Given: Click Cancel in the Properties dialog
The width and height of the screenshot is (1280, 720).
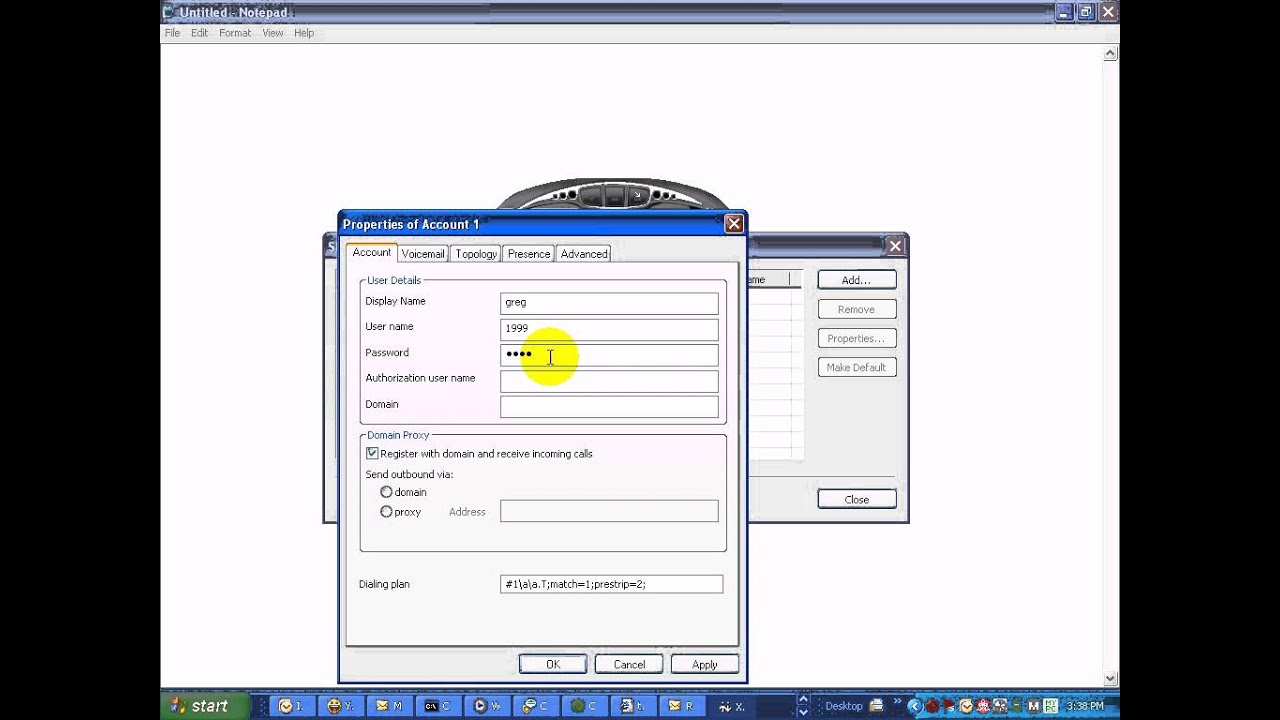Looking at the screenshot, I should (629, 664).
